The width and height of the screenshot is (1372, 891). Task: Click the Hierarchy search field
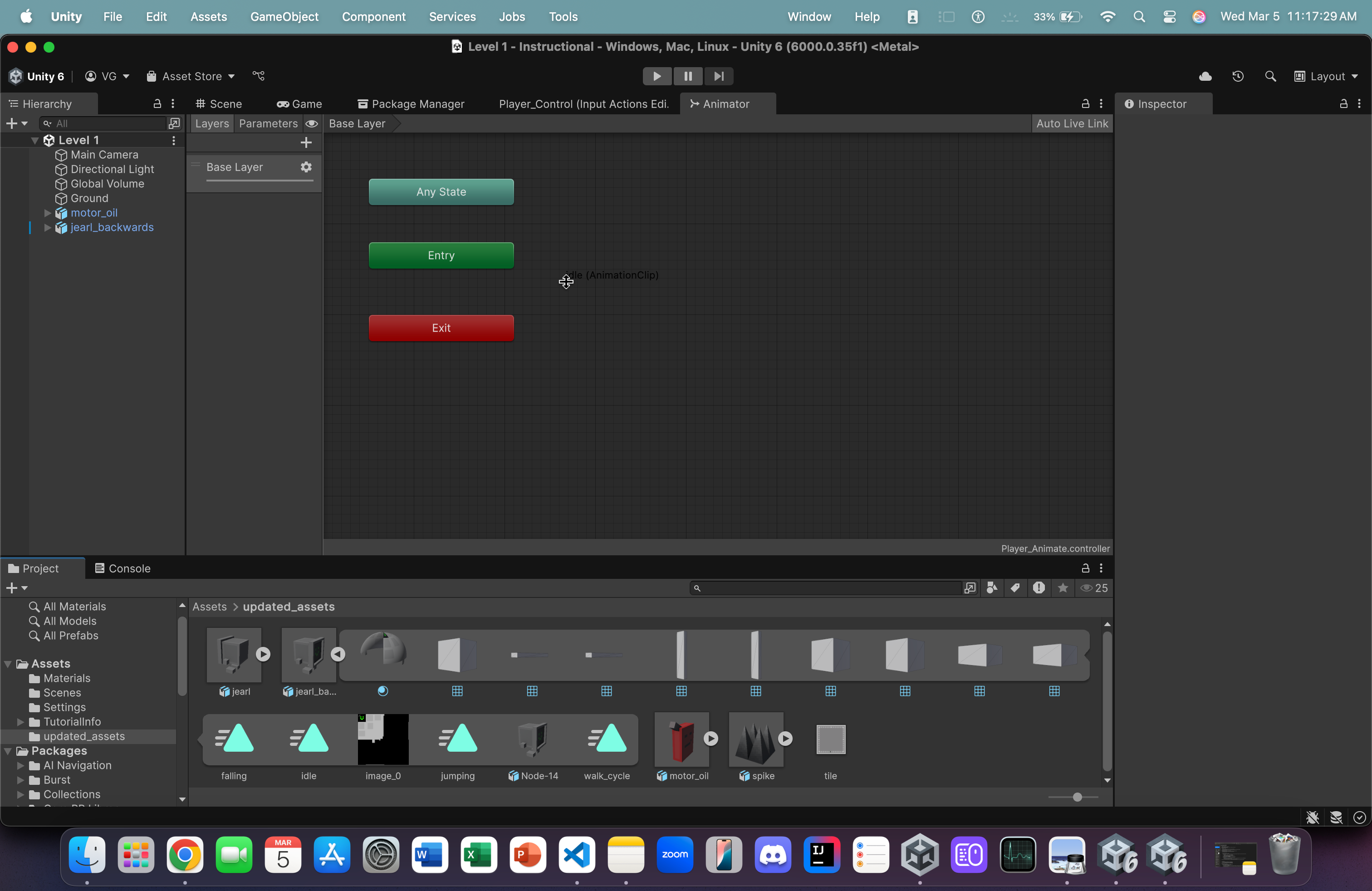click(x=104, y=123)
